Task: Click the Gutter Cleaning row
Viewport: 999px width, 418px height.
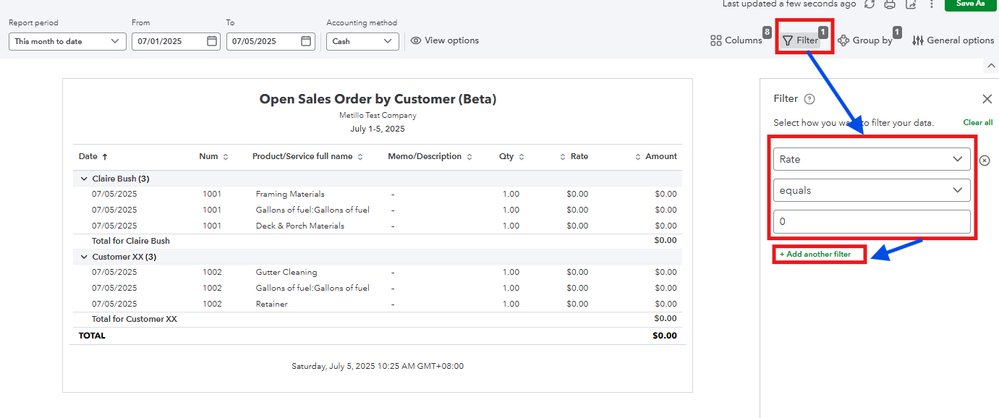Action: (x=377, y=272)
